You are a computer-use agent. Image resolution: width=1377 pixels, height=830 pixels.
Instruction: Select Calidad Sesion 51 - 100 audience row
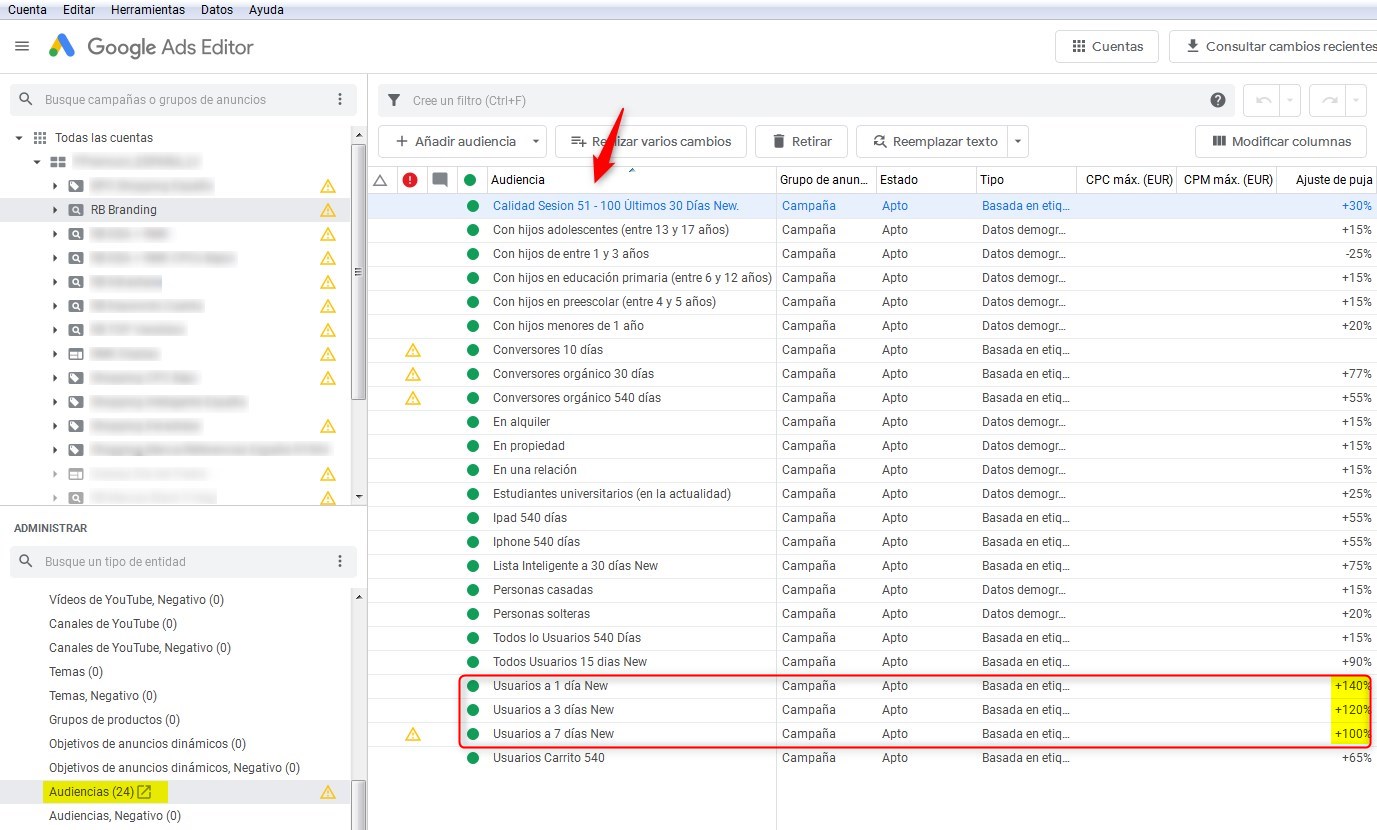pyautogui.click(x=872, y=206)
